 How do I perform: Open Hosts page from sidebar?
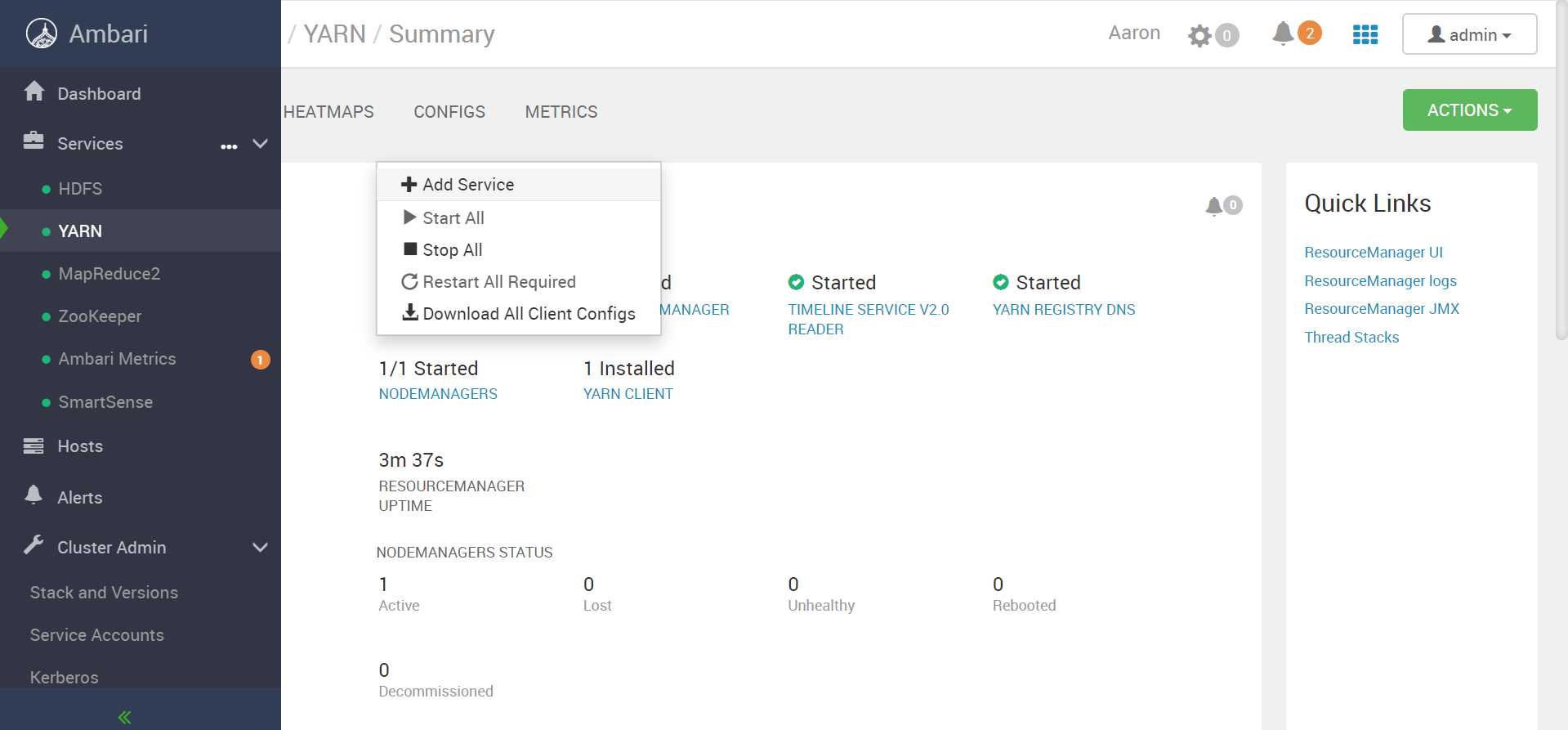(80, 446)
